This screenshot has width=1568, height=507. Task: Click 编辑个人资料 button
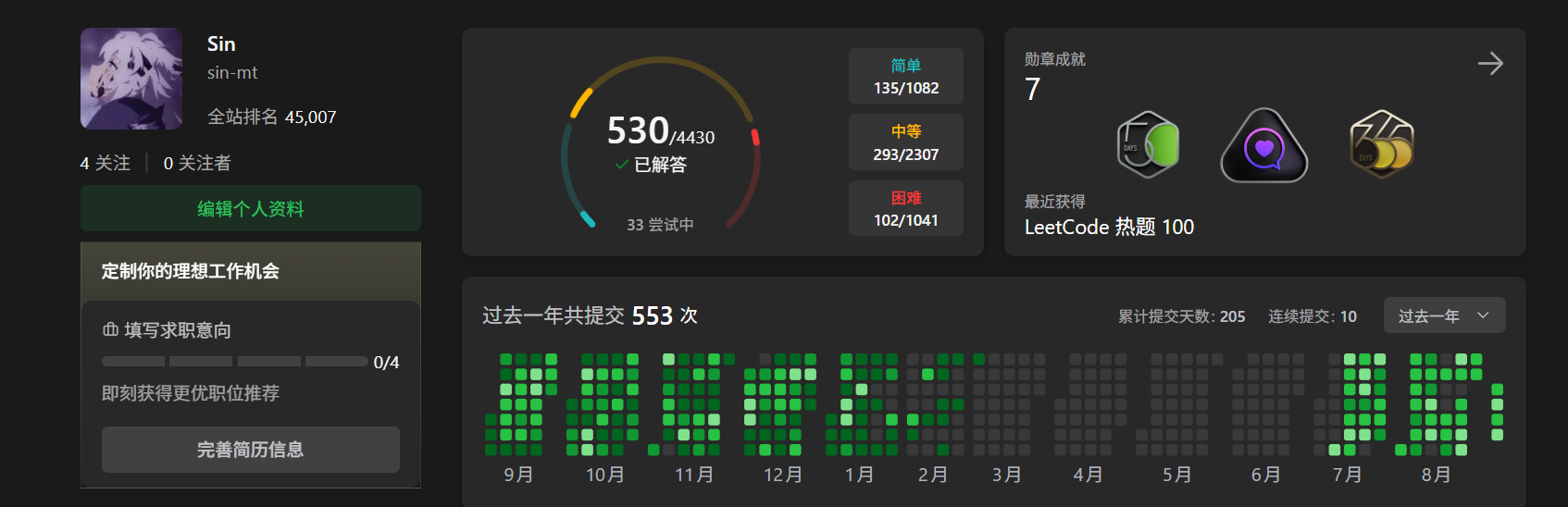pyautogui.click(x=251, y=208)
